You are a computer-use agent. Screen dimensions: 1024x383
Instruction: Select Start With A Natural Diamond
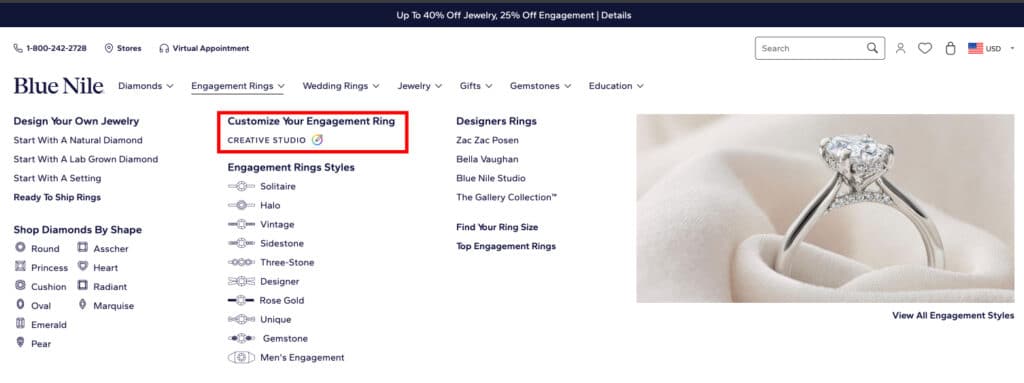pos(78,140)
